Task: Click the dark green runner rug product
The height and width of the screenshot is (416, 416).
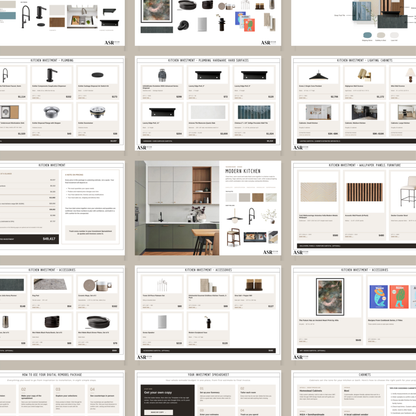Action: coord(12,285)
